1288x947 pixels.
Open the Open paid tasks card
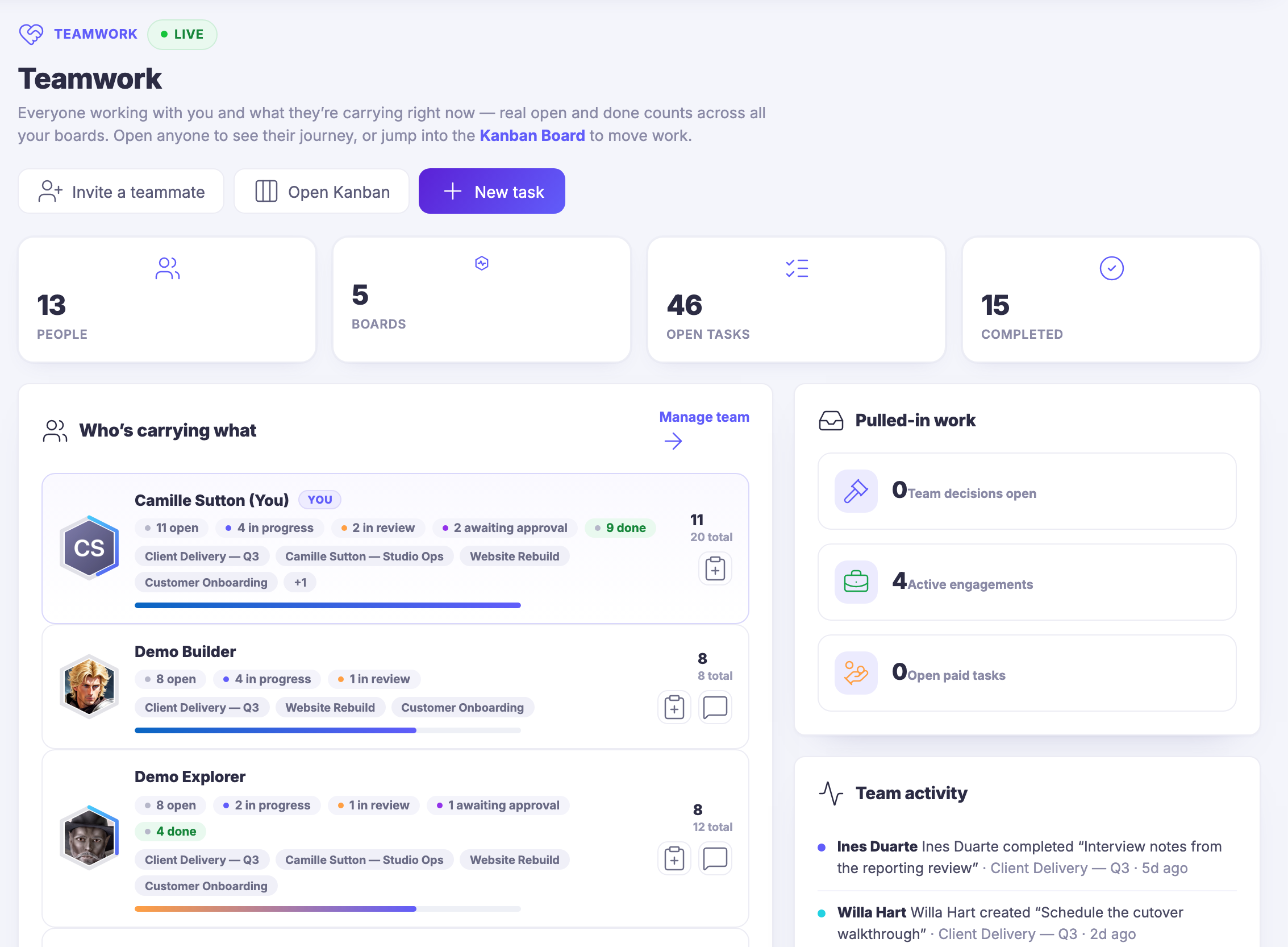pyautogui.click(x=1027, y=673)
